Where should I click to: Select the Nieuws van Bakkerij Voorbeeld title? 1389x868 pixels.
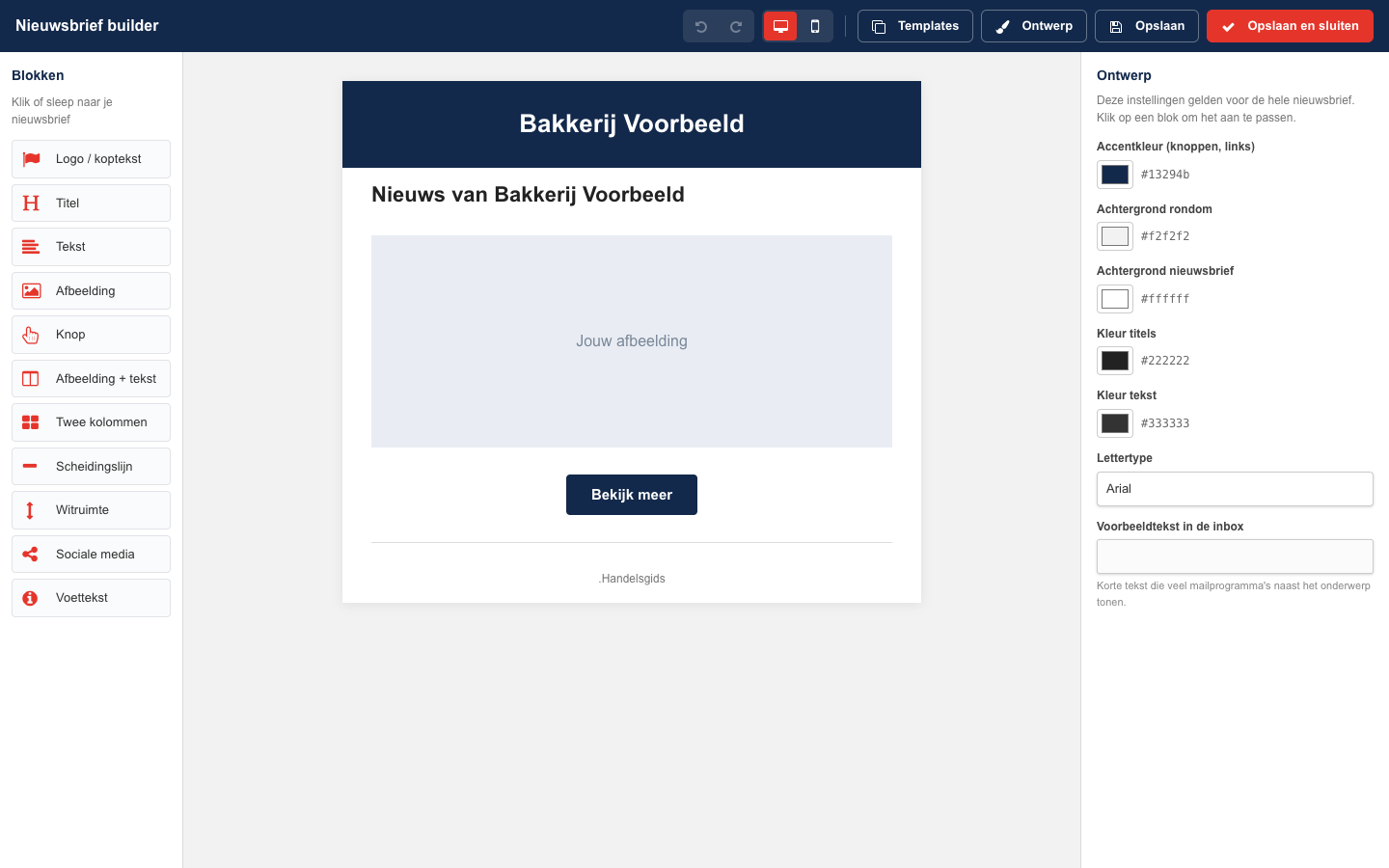(528, 195)
